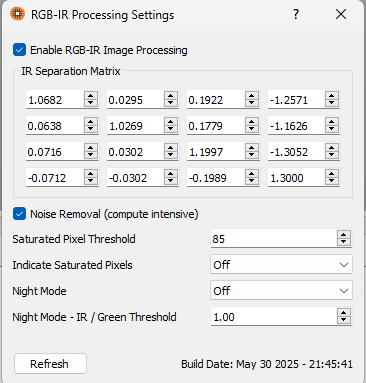Decrement the 0.0302 matrix value
This screenshot has height=383, width=366.
[x=171, y=155]
